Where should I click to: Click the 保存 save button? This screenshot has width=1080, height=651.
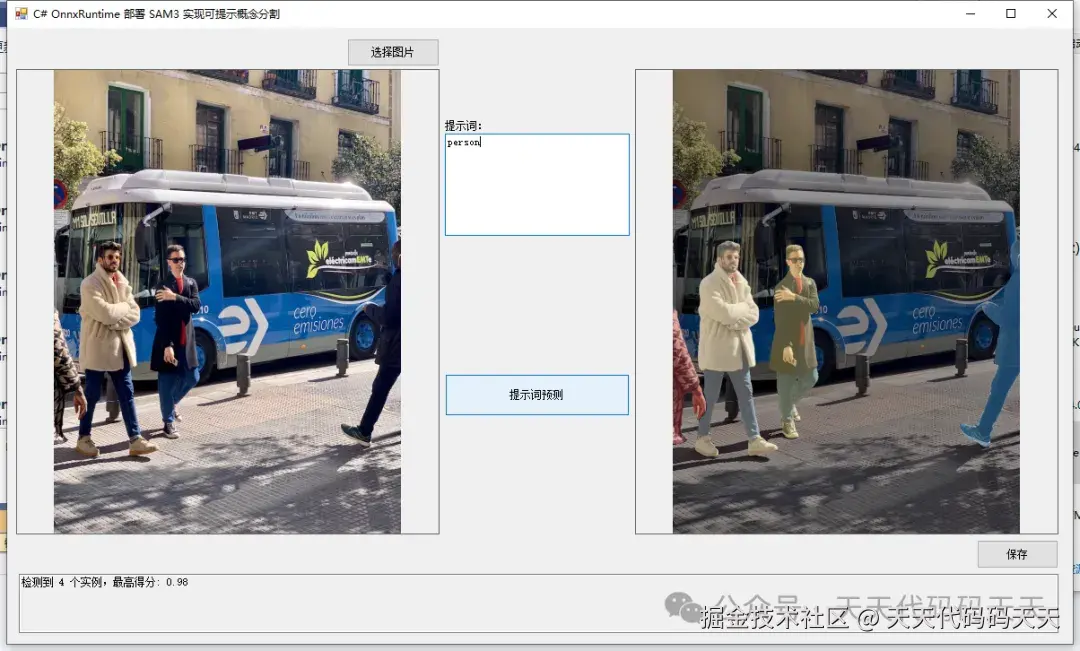(x=1017, y=553)
